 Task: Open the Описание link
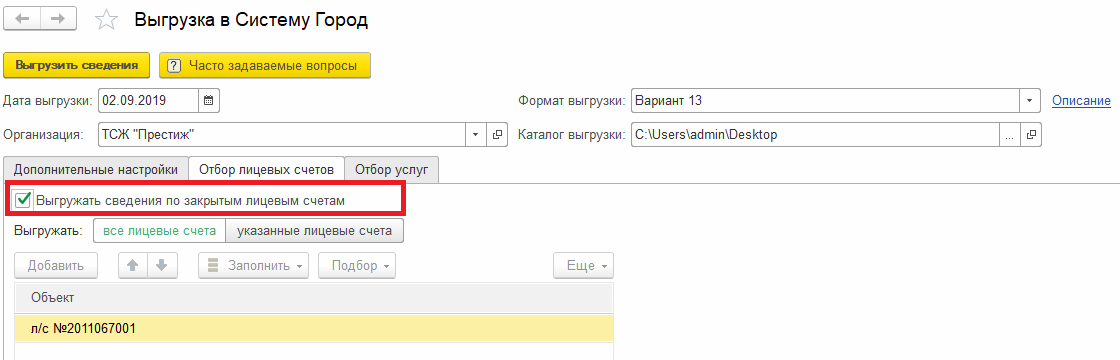coord(1081,101)
